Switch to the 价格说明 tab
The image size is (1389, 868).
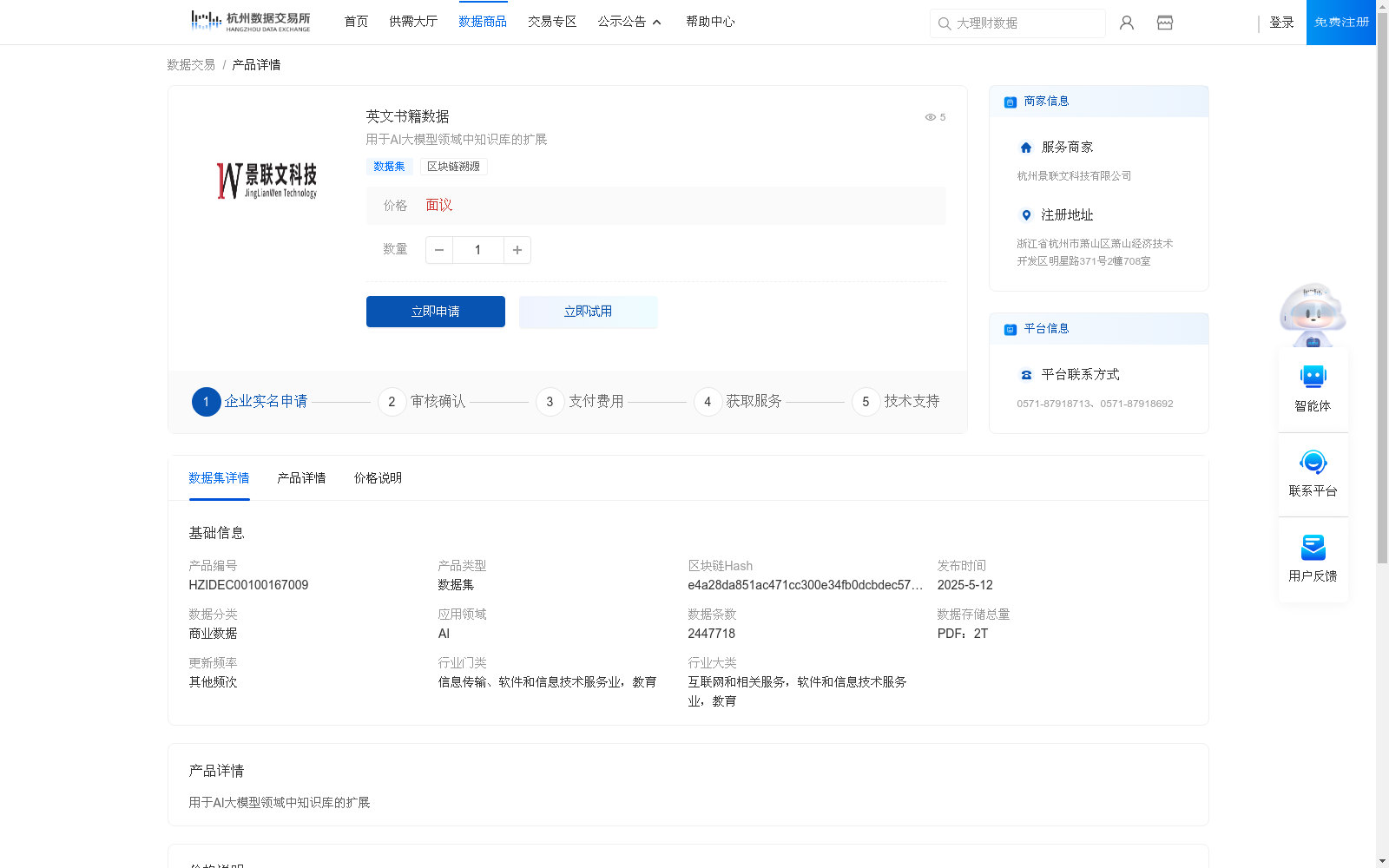pos(378,478)
